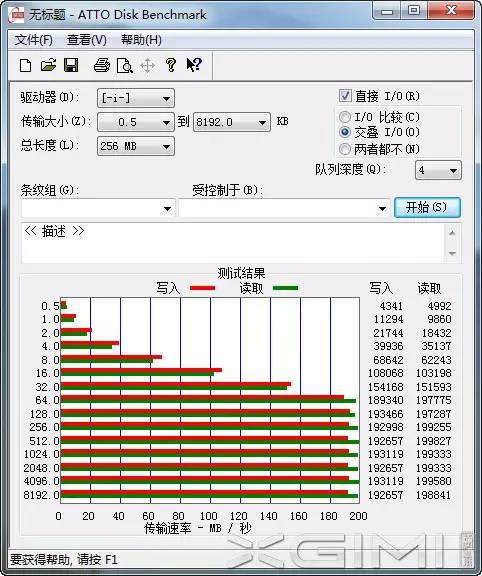Select the 交叠 I/O radio option

(345, 132)
